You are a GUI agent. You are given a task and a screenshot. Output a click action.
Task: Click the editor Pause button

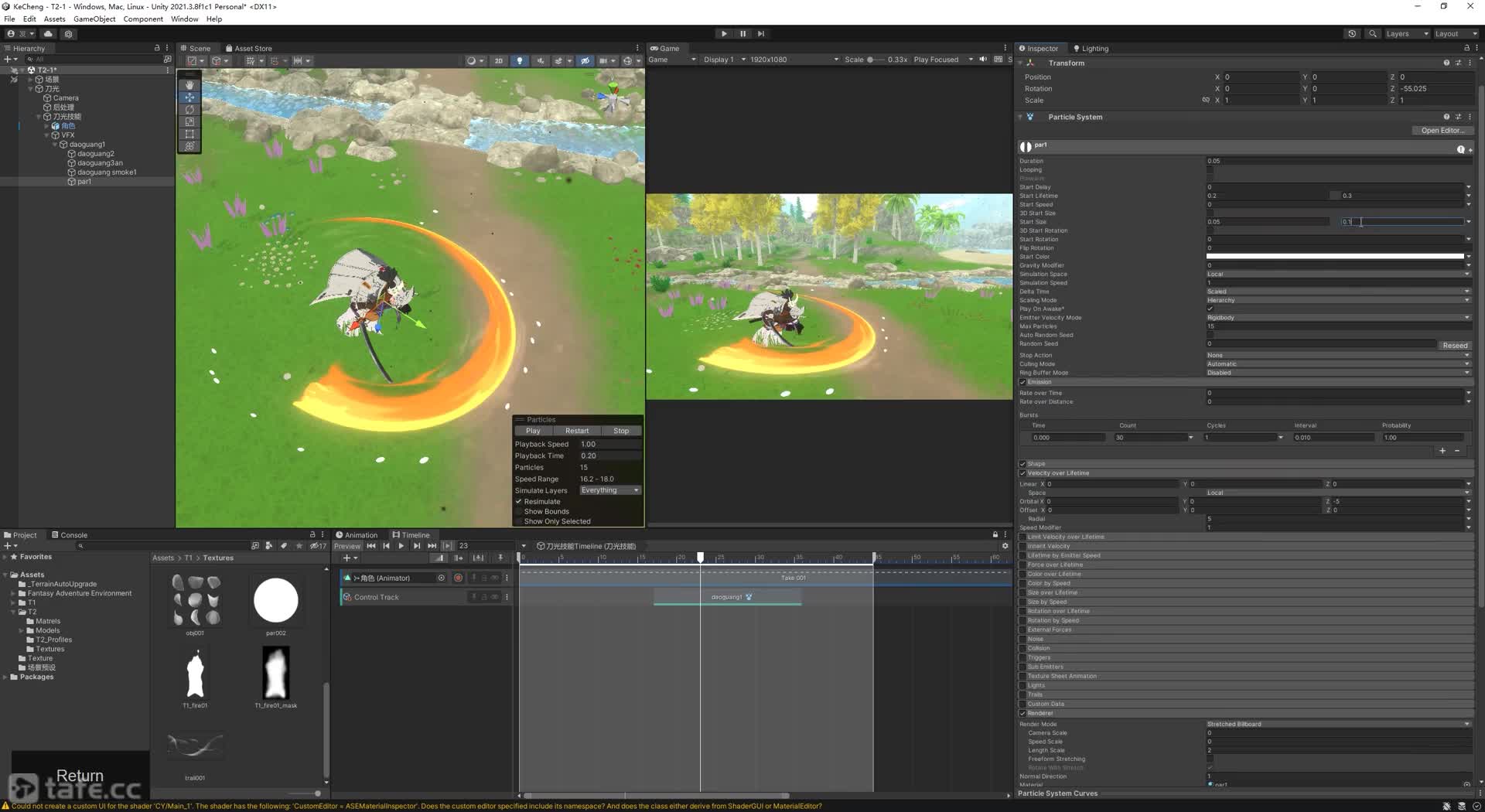(x=742, y=34)
